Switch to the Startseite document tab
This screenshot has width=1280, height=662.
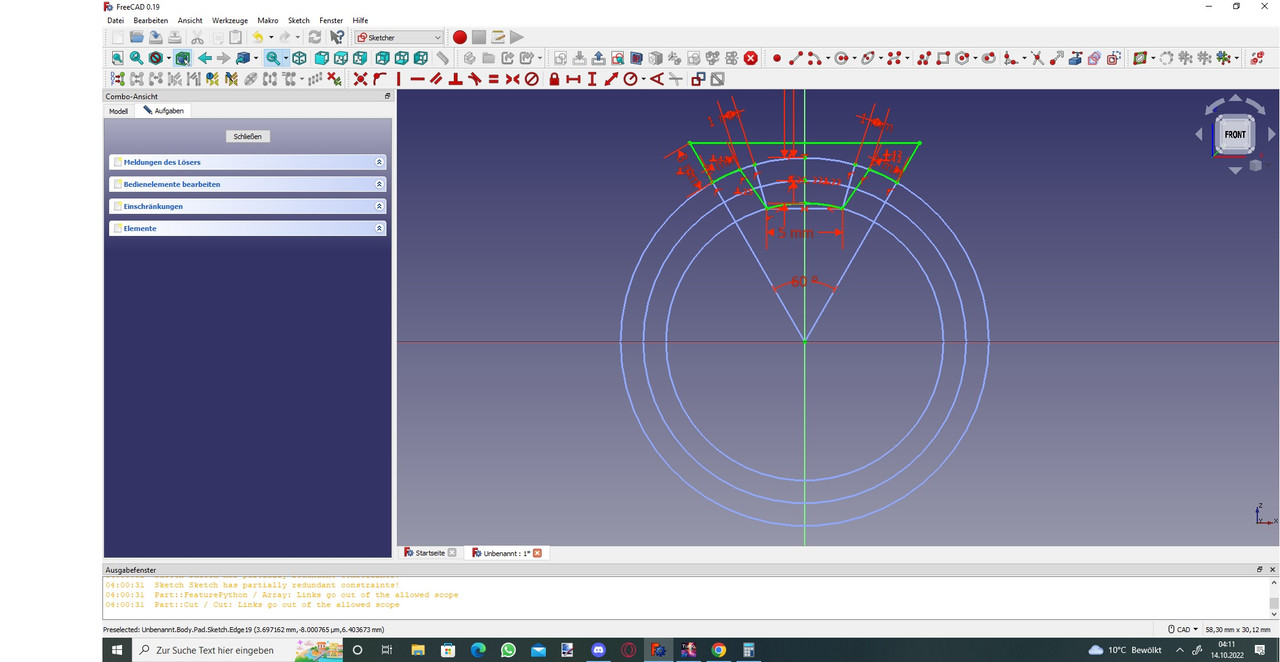pyautogui.click(x=430, y=553)
